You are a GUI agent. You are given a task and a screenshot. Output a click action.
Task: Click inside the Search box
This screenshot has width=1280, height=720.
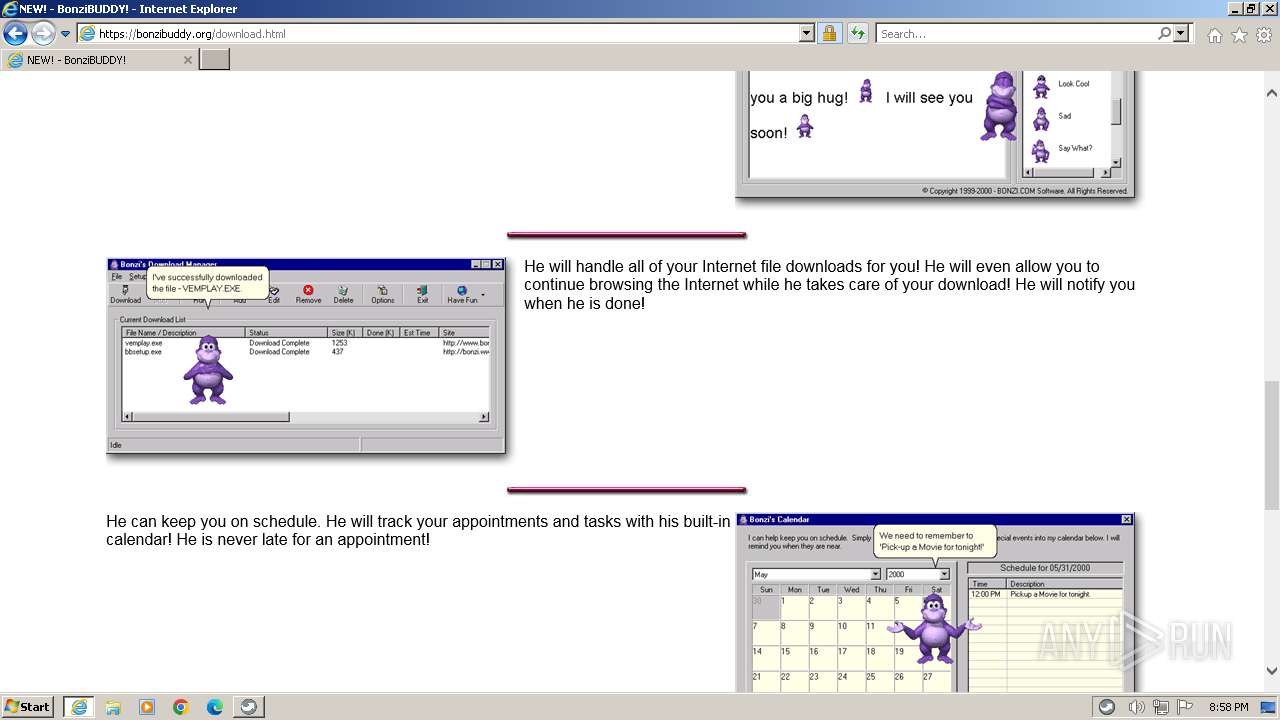click(x=1015, y=33)
